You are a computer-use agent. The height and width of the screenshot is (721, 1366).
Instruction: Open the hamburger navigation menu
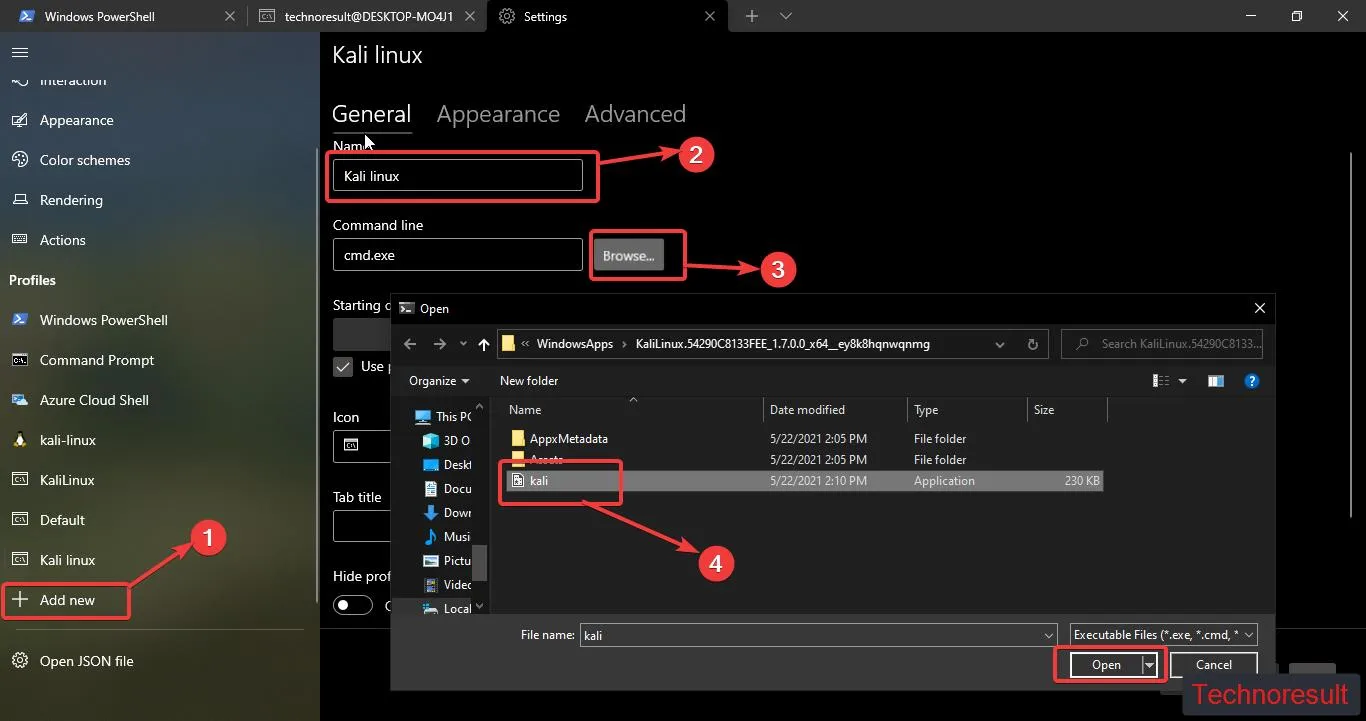point(20,52)
